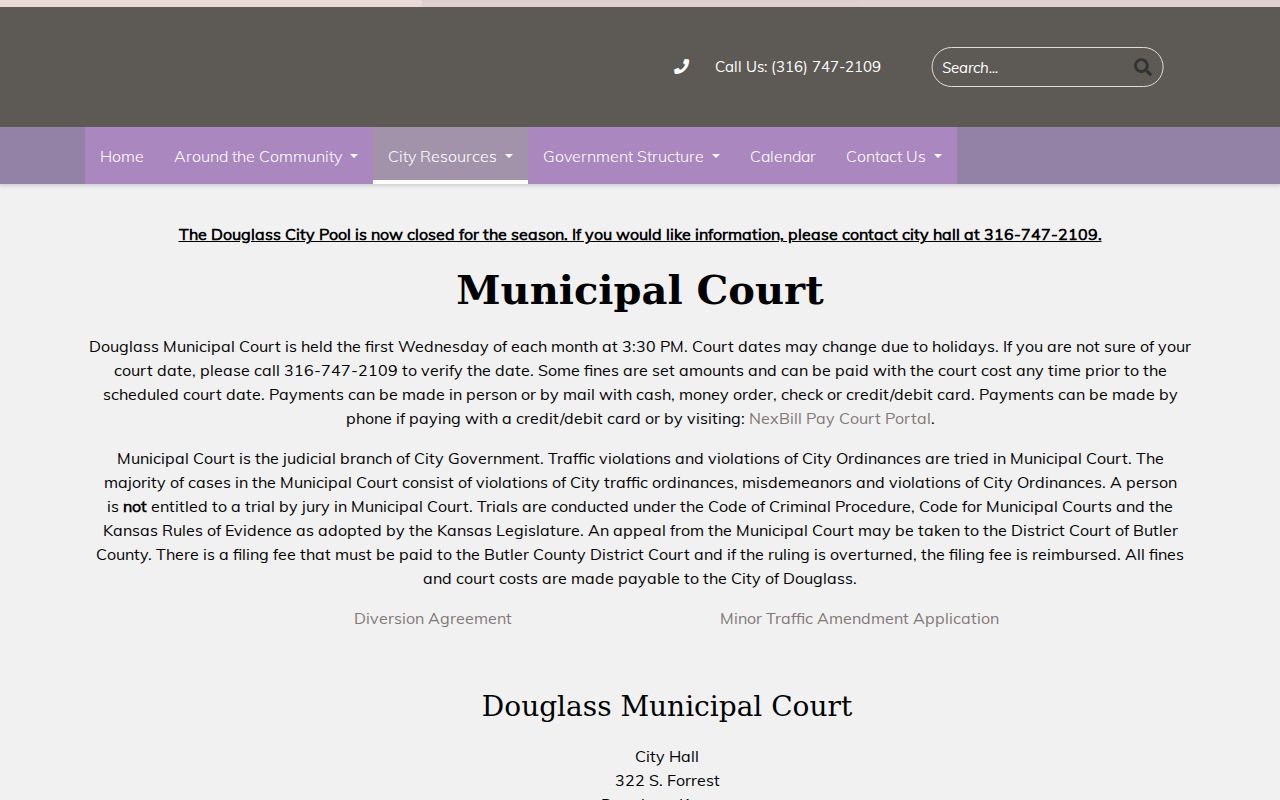
Task: Click the City Hall address line
Action: pyautogui.click(x=667, y=757)
